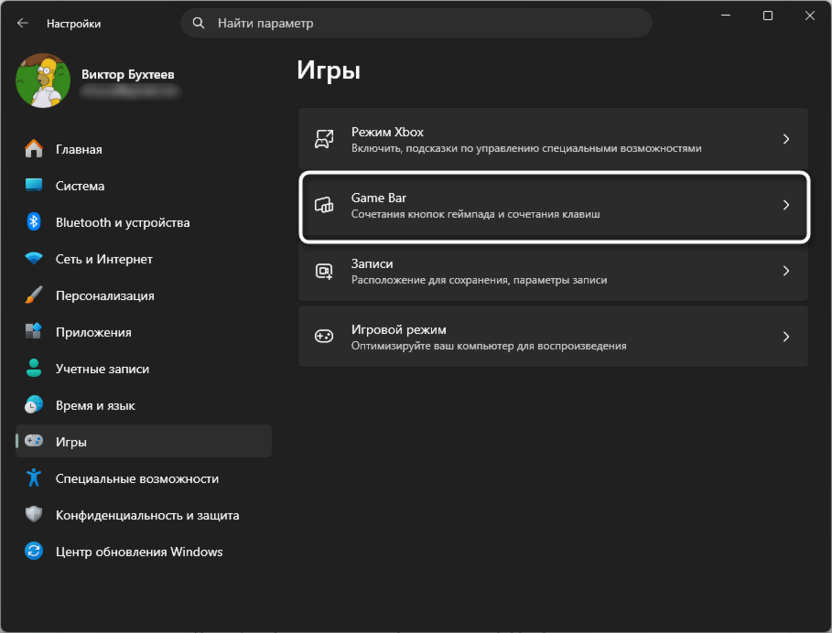Click the Главная home icon
This screenshot has height=633, width=832.
pos(34,149)
